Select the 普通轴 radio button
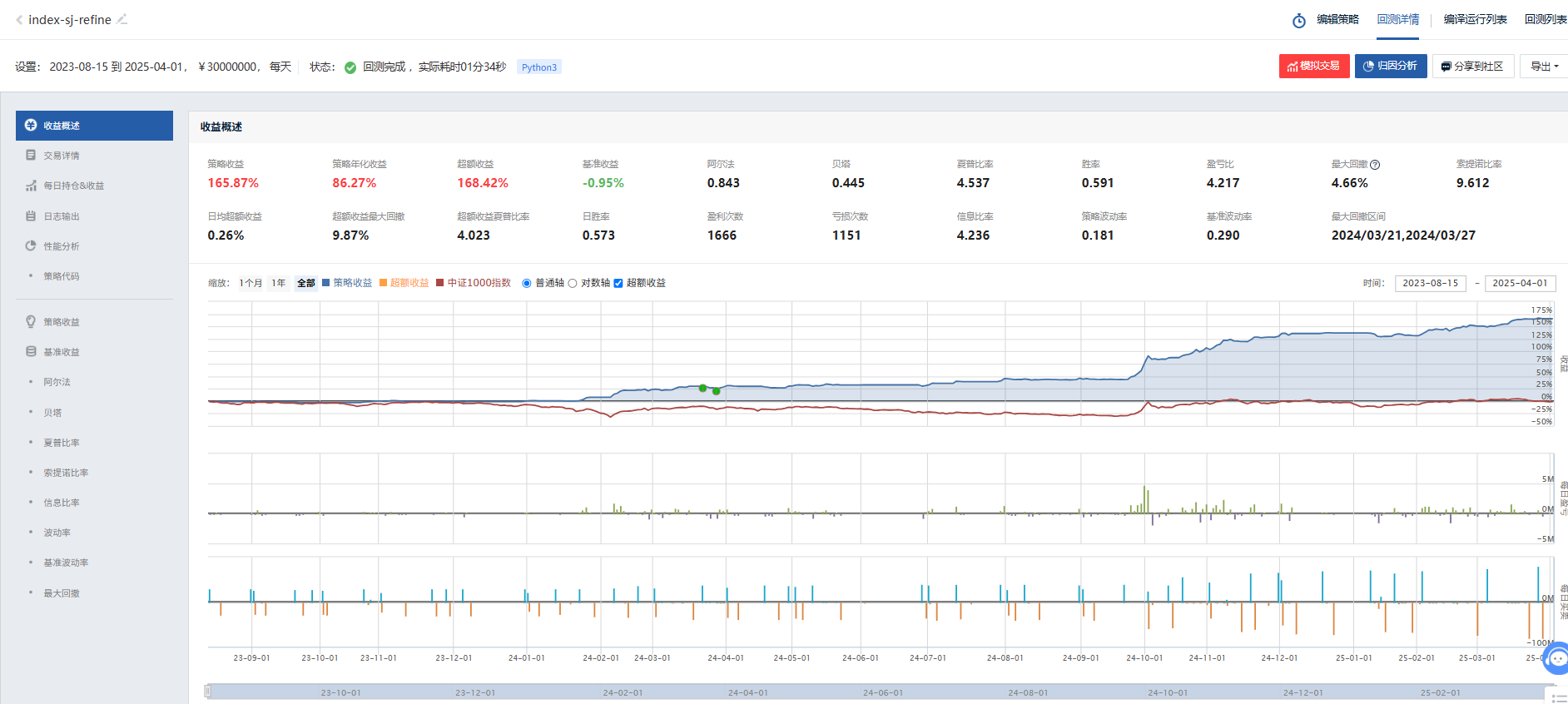 [x=527, y=284]
